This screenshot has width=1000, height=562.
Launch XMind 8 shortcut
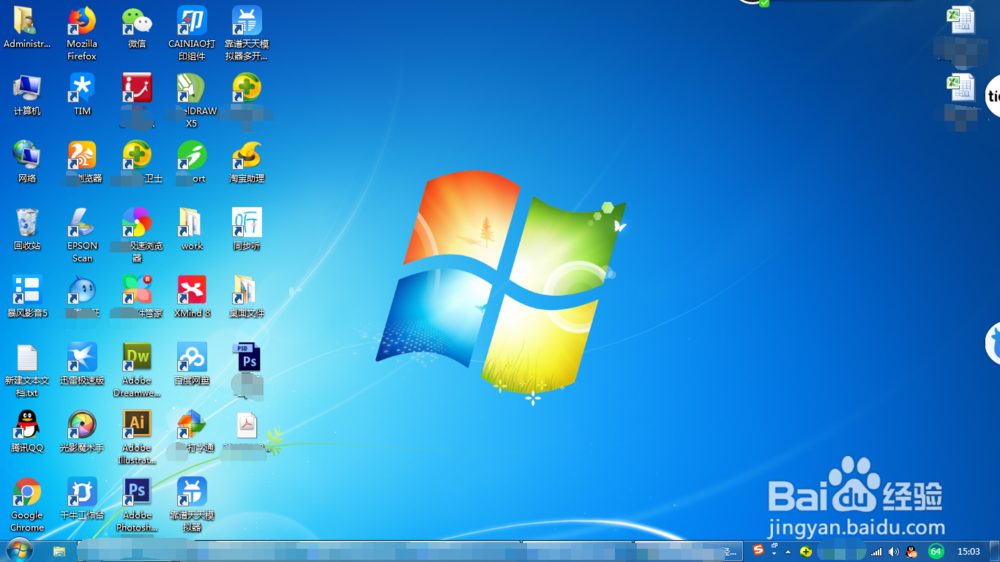pos(191,297)
